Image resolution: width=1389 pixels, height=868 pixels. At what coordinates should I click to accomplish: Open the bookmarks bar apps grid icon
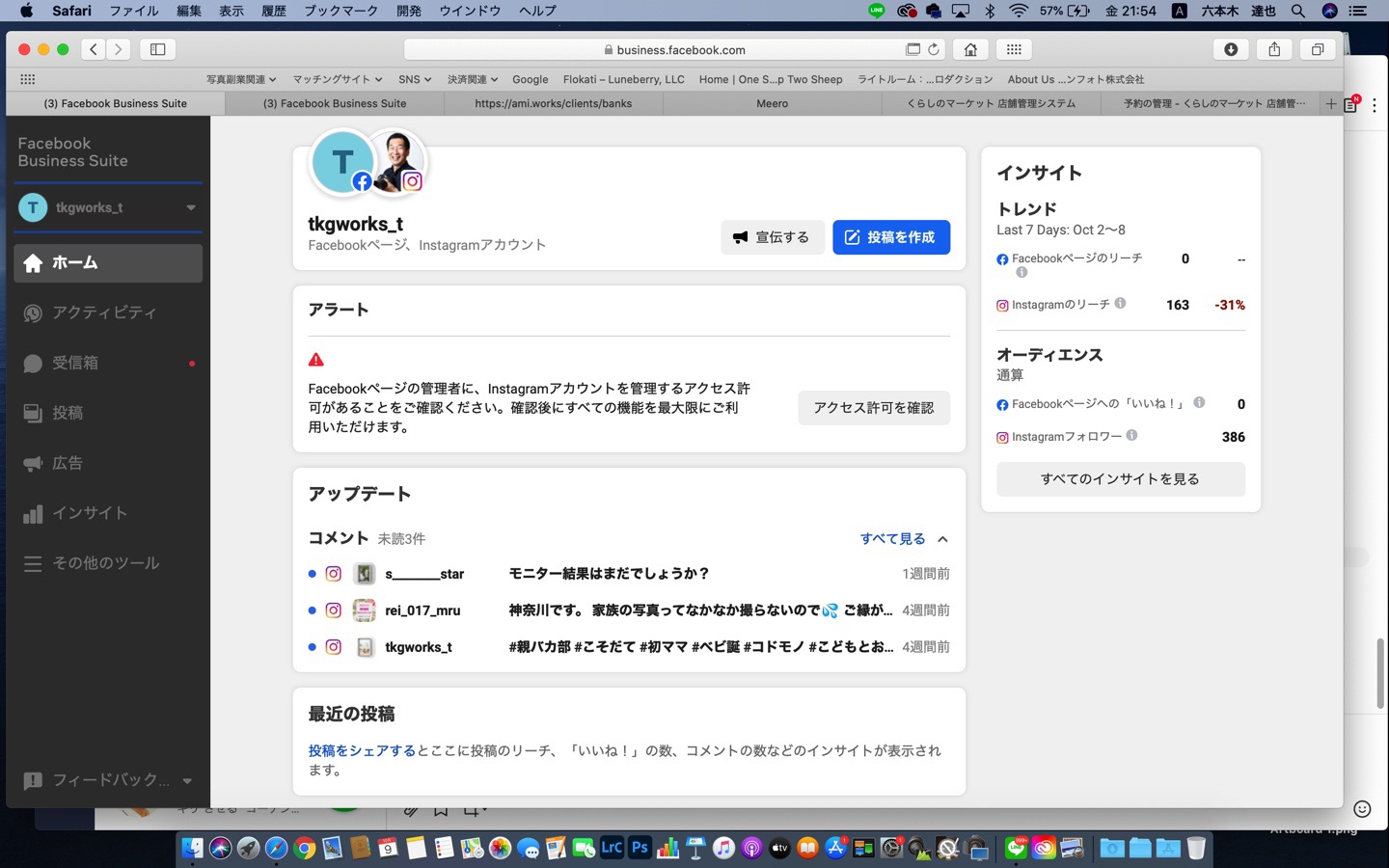pyautogui.click(x=28, y=79)
